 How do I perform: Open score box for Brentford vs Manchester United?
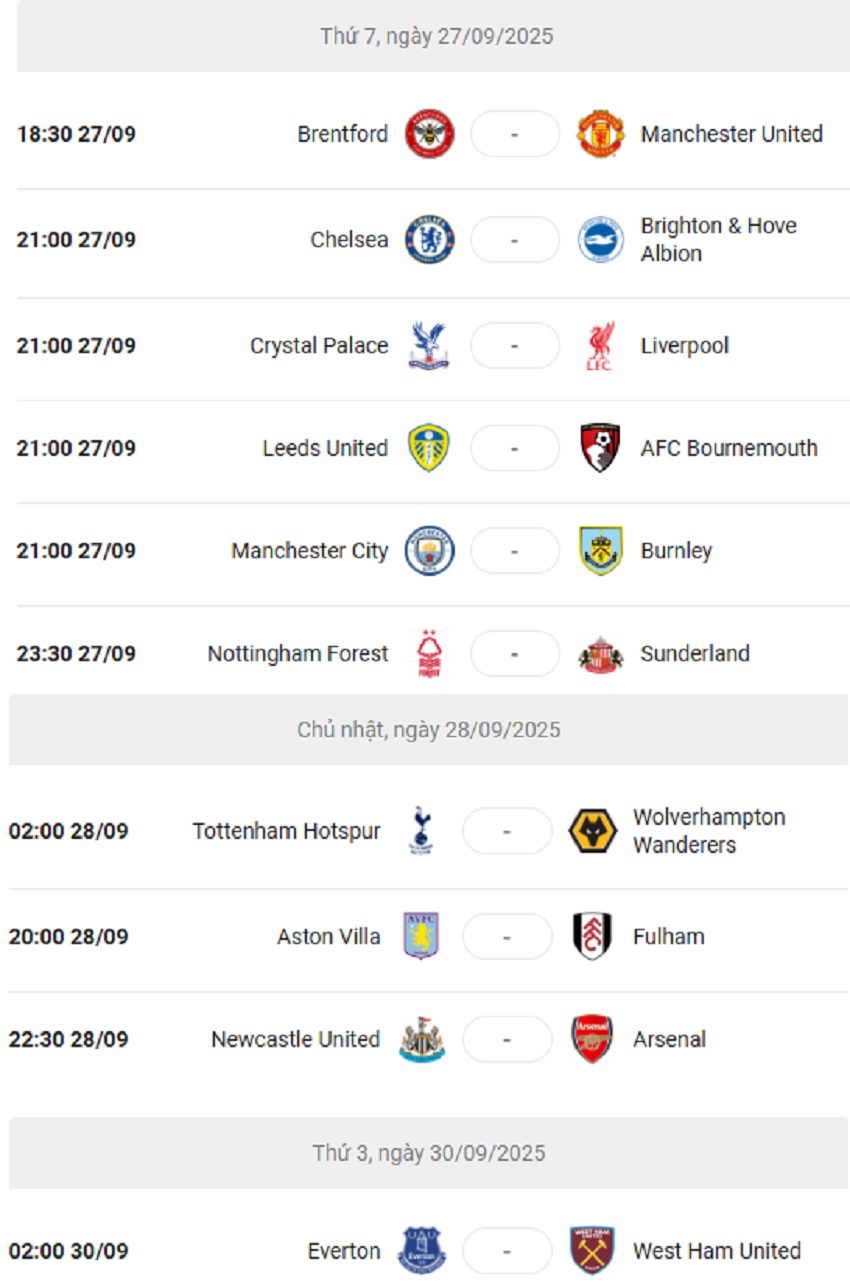(514, 134)
